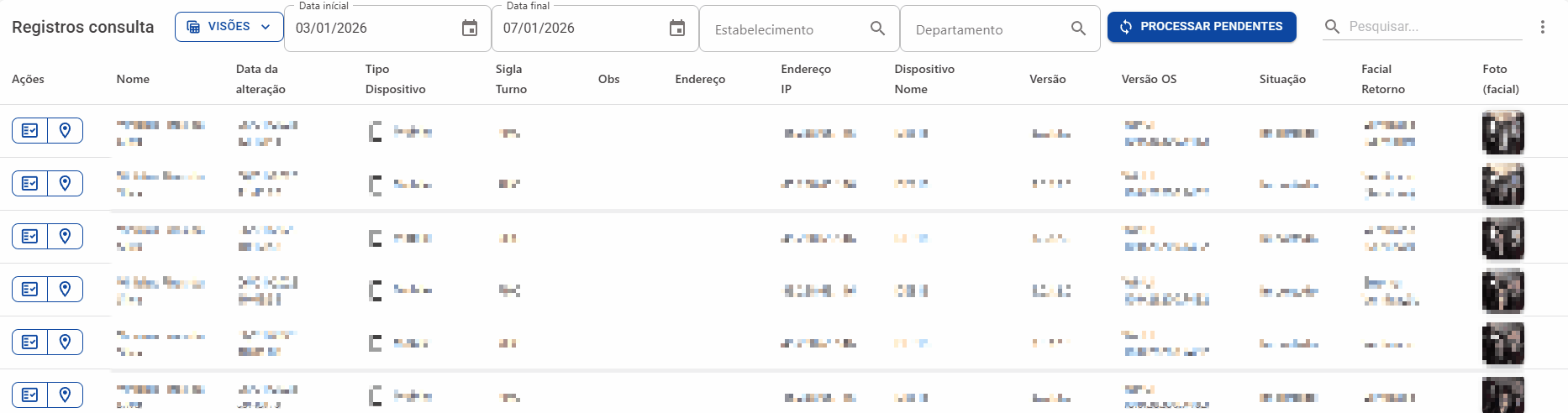
Task: Click PROCESSAR PENDENTES button
Action: pyautogui.click(x=1202, y=27)
